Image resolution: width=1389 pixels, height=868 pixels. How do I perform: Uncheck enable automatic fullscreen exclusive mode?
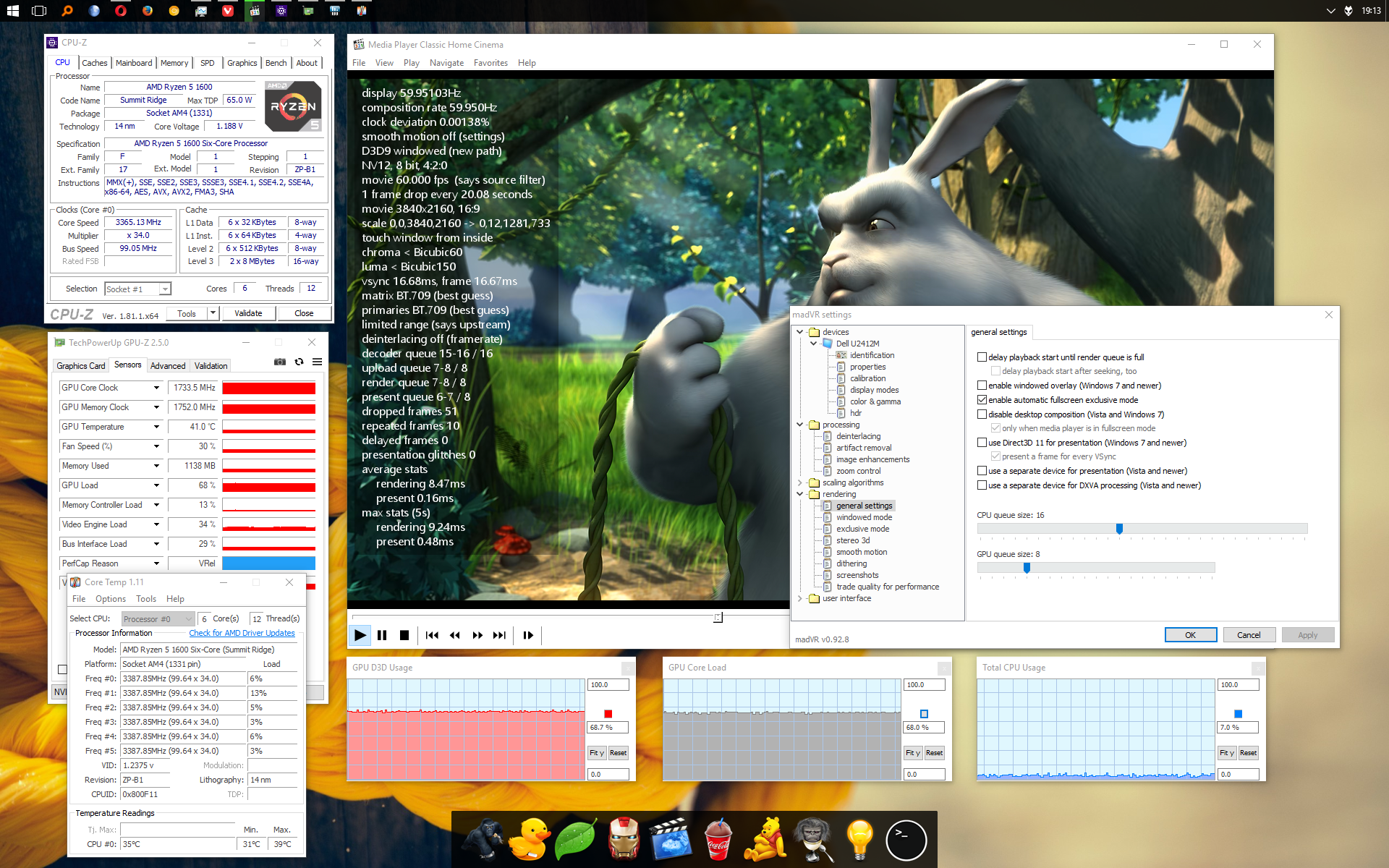click(x=982, y=399)
